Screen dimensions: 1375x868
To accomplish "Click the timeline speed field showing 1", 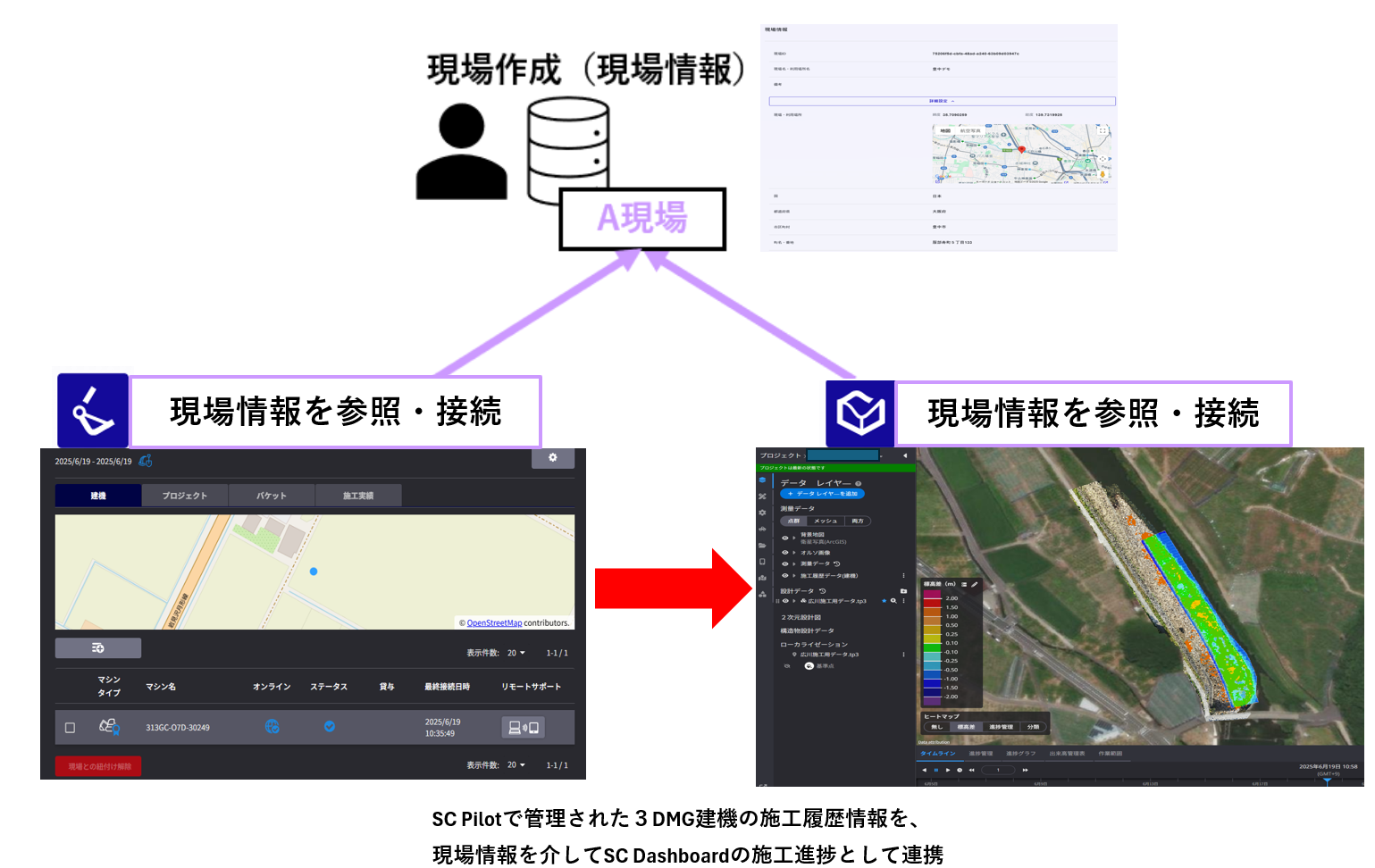I will (998, 770).
